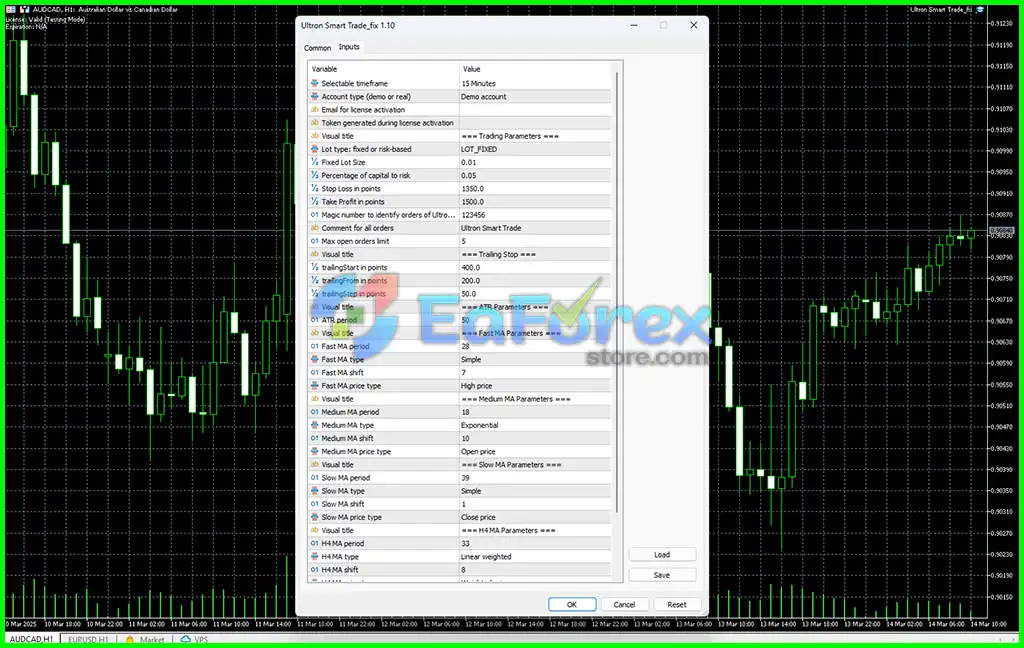Click the Load button
1024x648 pixels.
(662, 555)
